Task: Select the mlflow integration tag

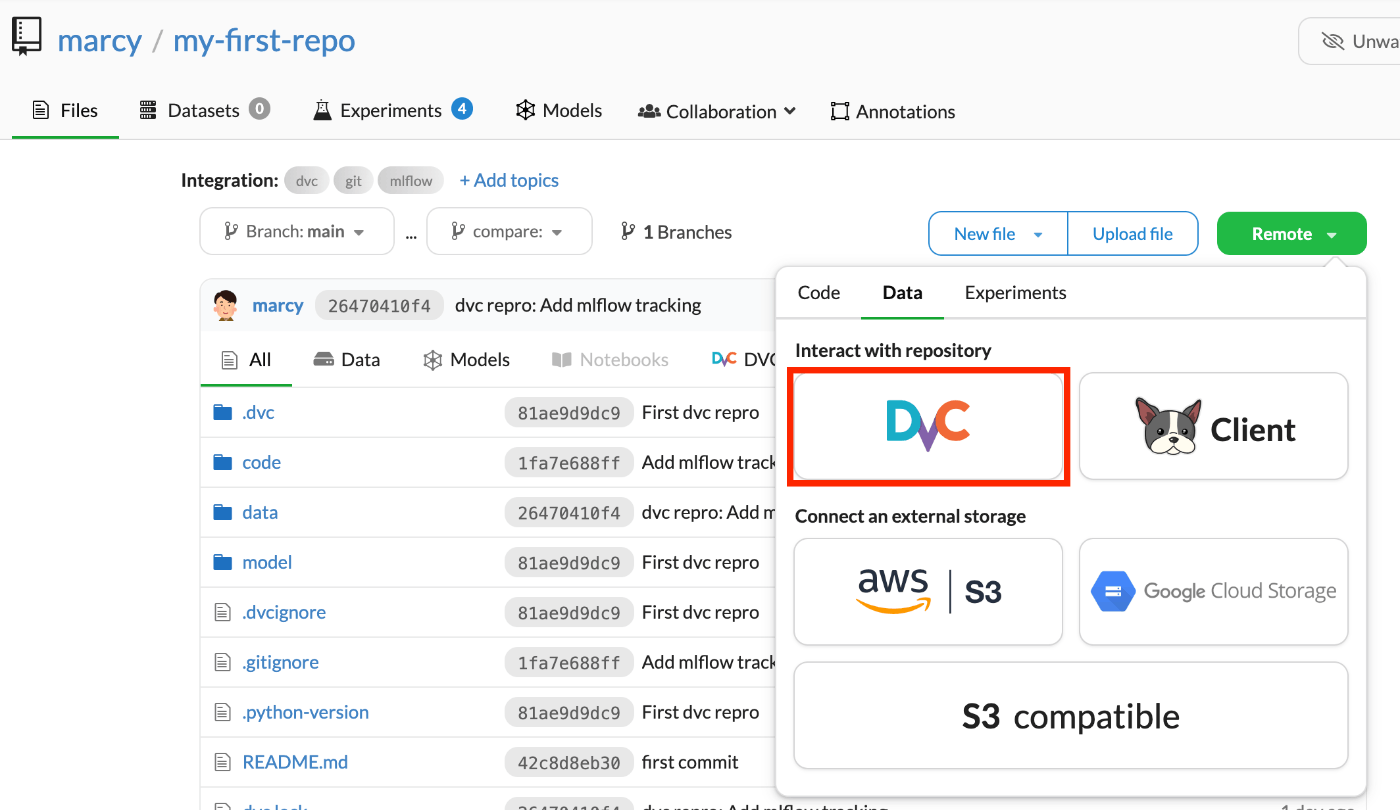Action: coord(411,181)
